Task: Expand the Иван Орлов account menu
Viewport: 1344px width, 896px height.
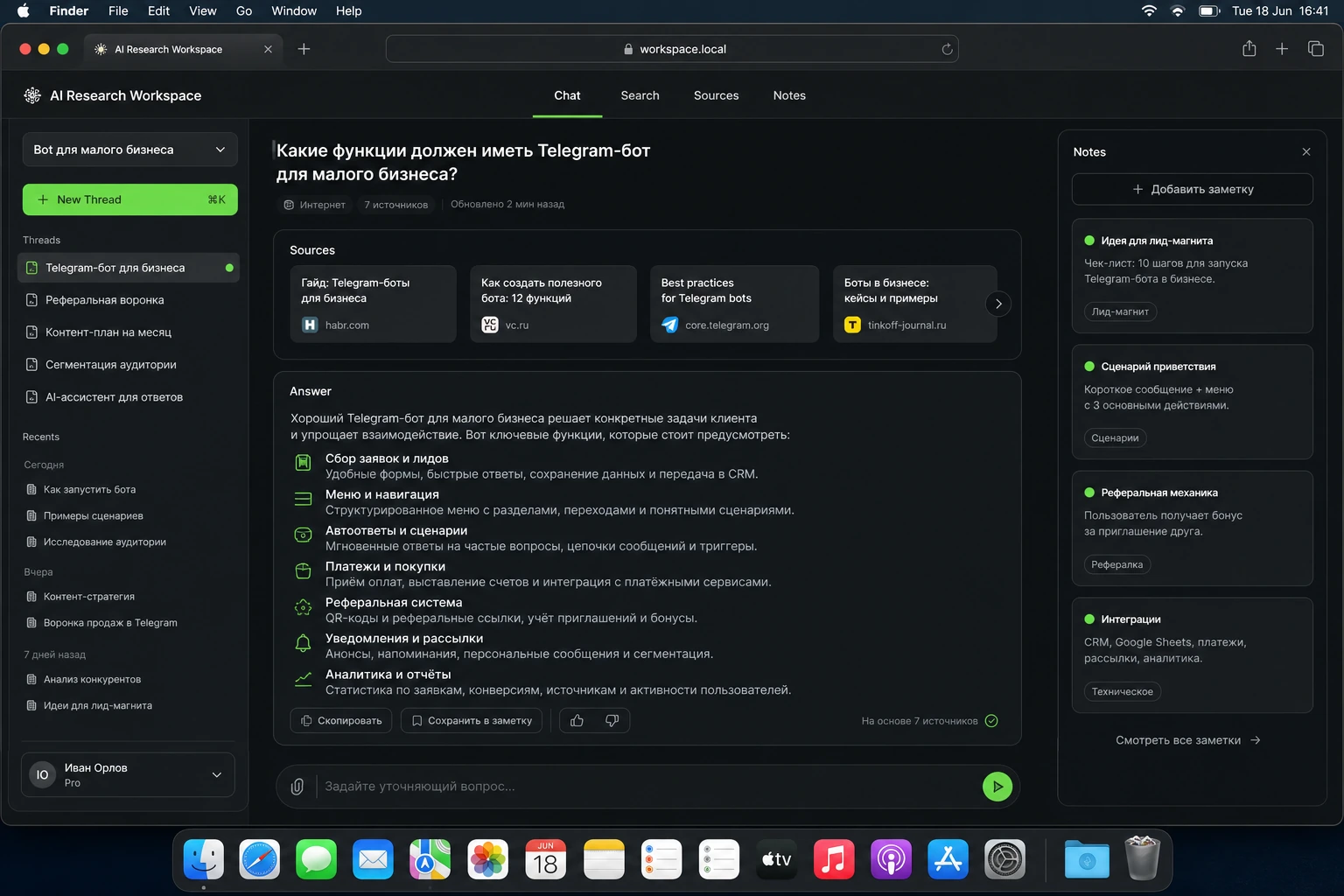Action: click(128, 775)
